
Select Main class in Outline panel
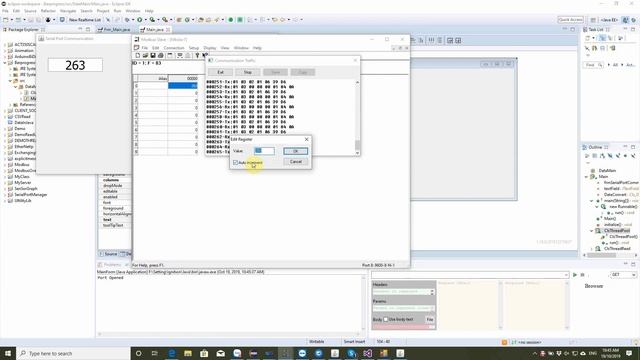pos(603,176)
